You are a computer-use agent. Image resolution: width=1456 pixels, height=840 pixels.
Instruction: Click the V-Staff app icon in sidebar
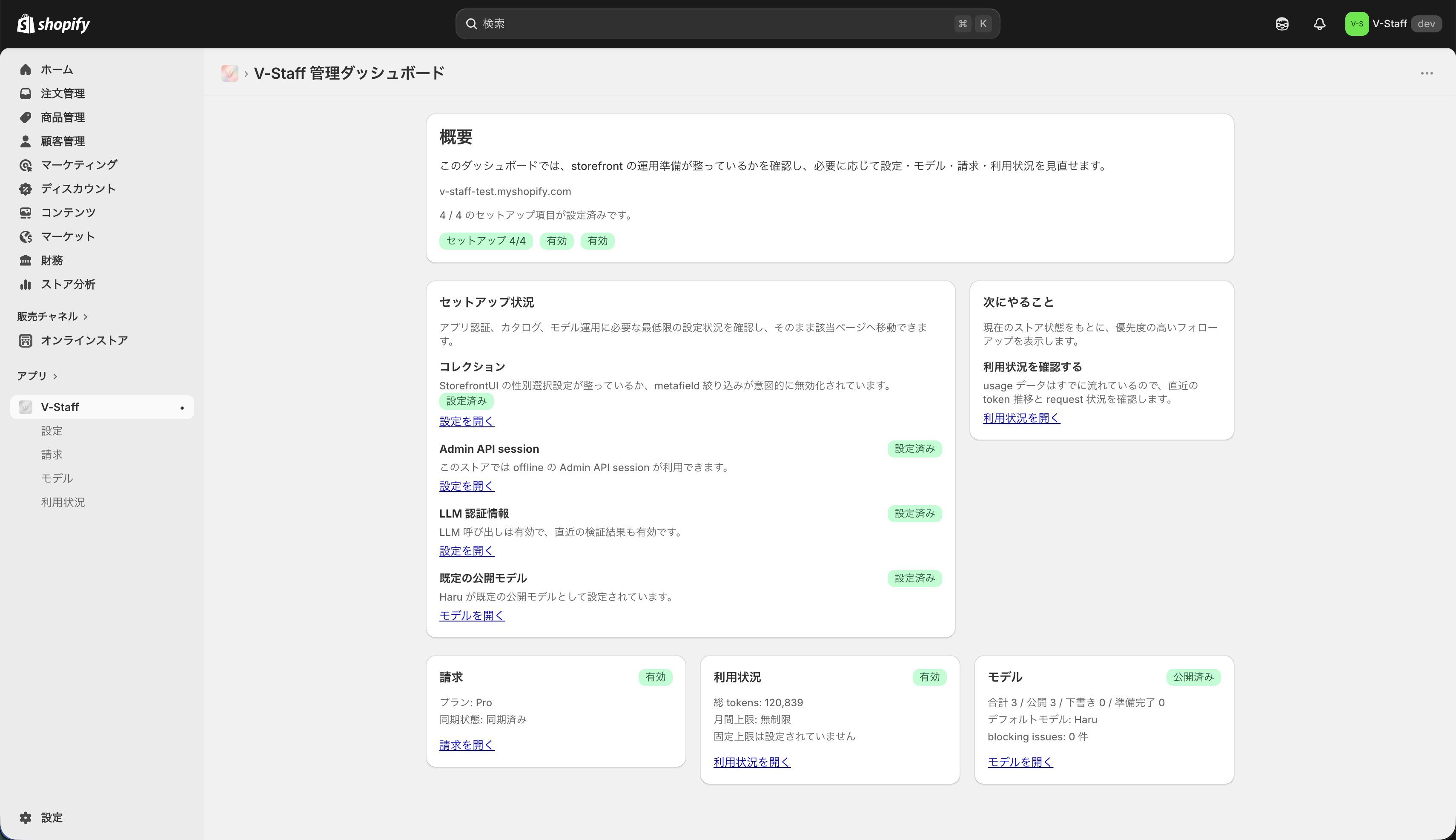click(26, 407)
